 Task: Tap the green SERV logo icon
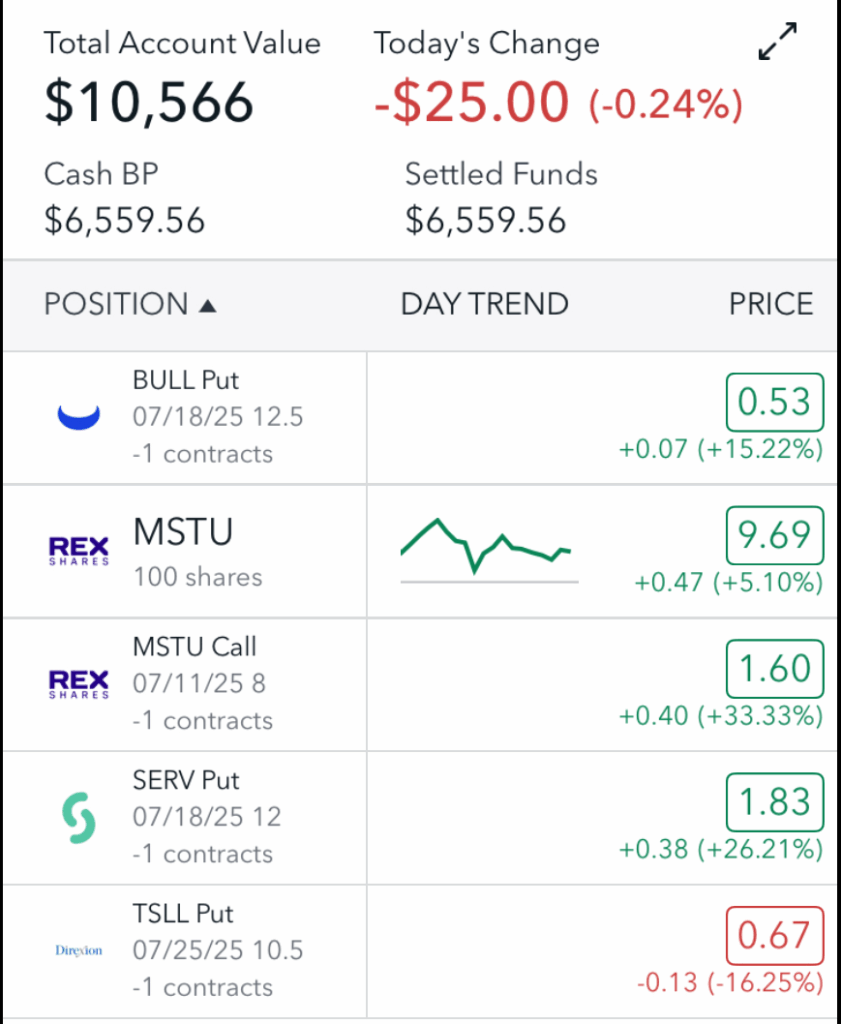pos(79,818)
